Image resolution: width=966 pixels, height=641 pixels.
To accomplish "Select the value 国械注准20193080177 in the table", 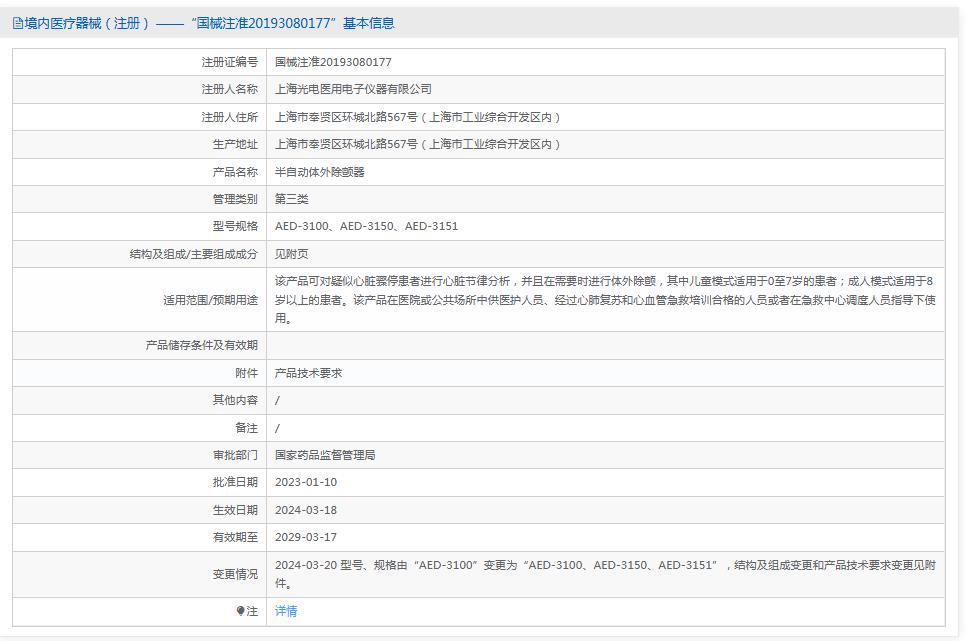I will (x=333, y=62).
